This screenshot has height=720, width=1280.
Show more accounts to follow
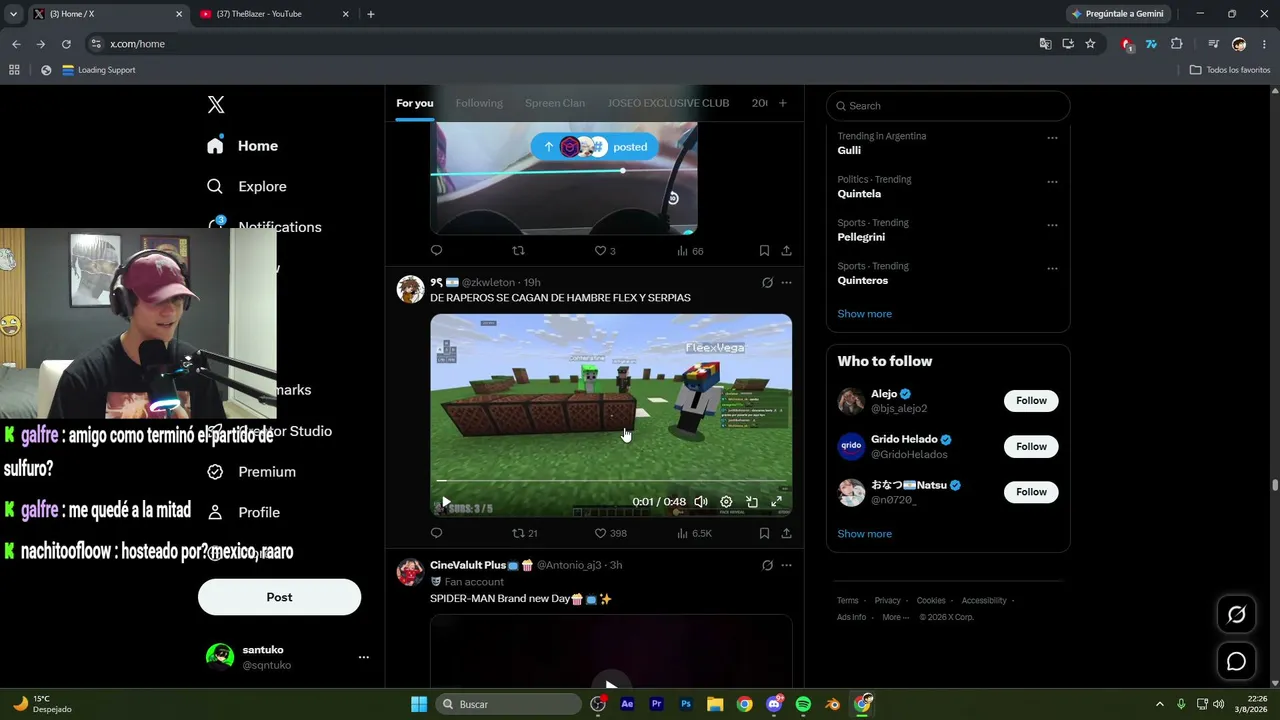pyautogui.click(x=864, y=534)
